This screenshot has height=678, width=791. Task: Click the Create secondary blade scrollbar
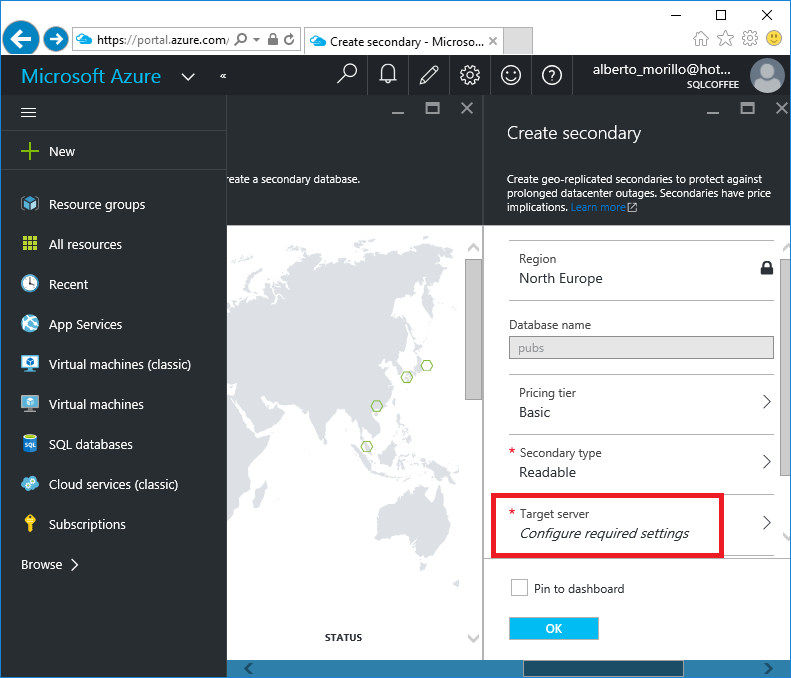[x=785, y=367]
